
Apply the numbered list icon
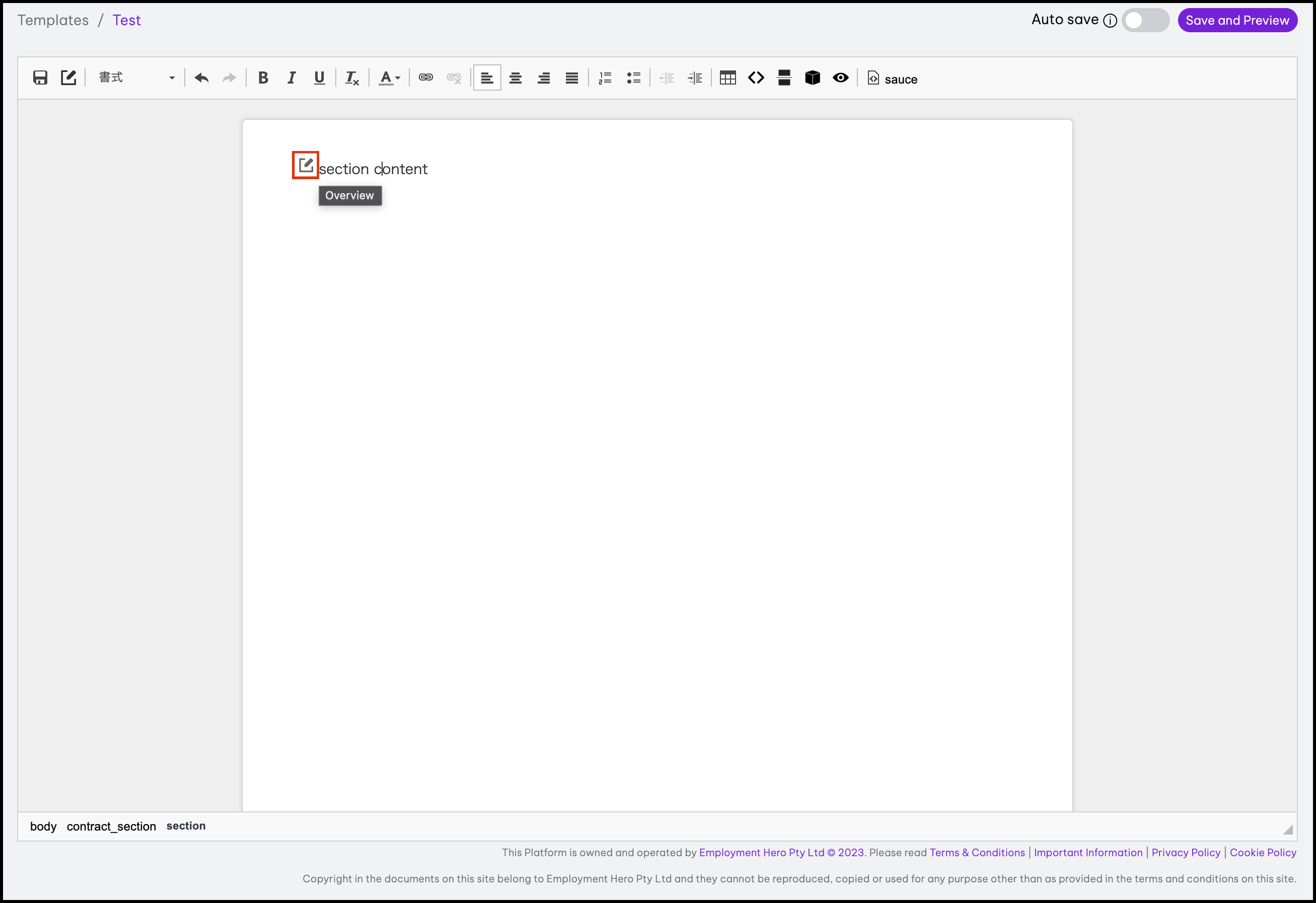click(x=605, y=78)
